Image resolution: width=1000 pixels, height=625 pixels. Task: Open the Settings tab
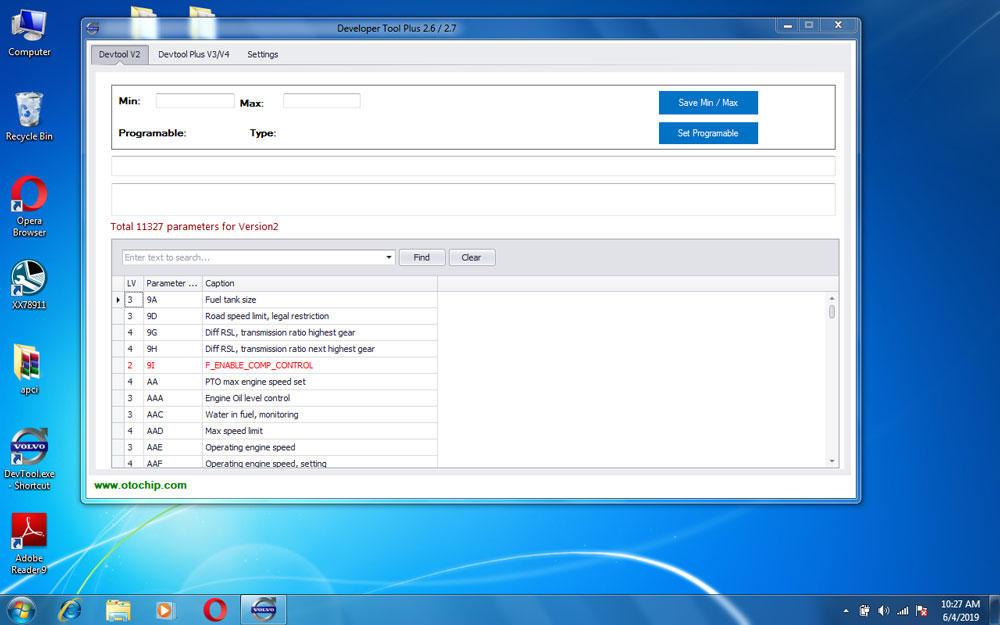(x=263, y=54)
